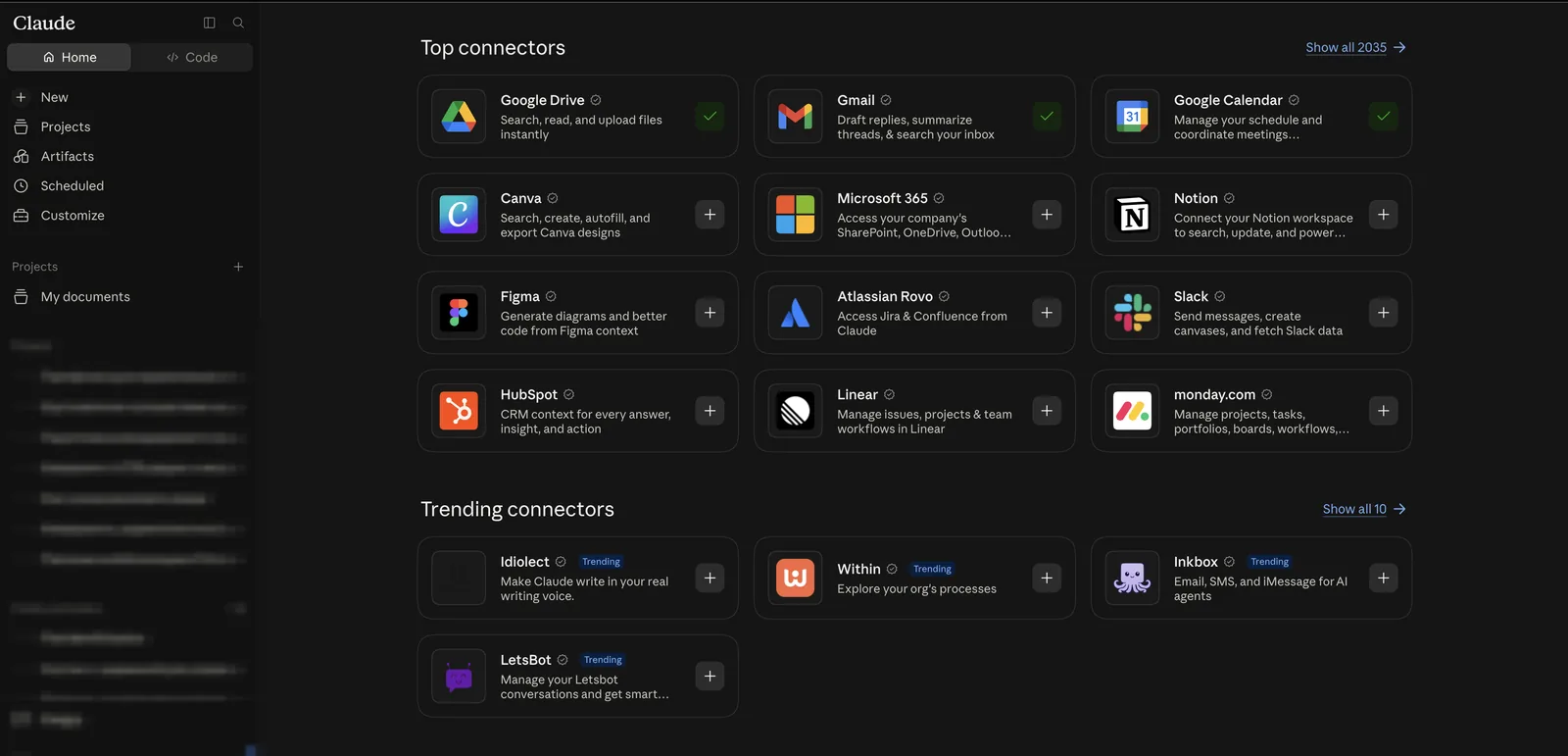Add the Atlassian Rovo connector

pyautogui.click(x=1047, y=313)
